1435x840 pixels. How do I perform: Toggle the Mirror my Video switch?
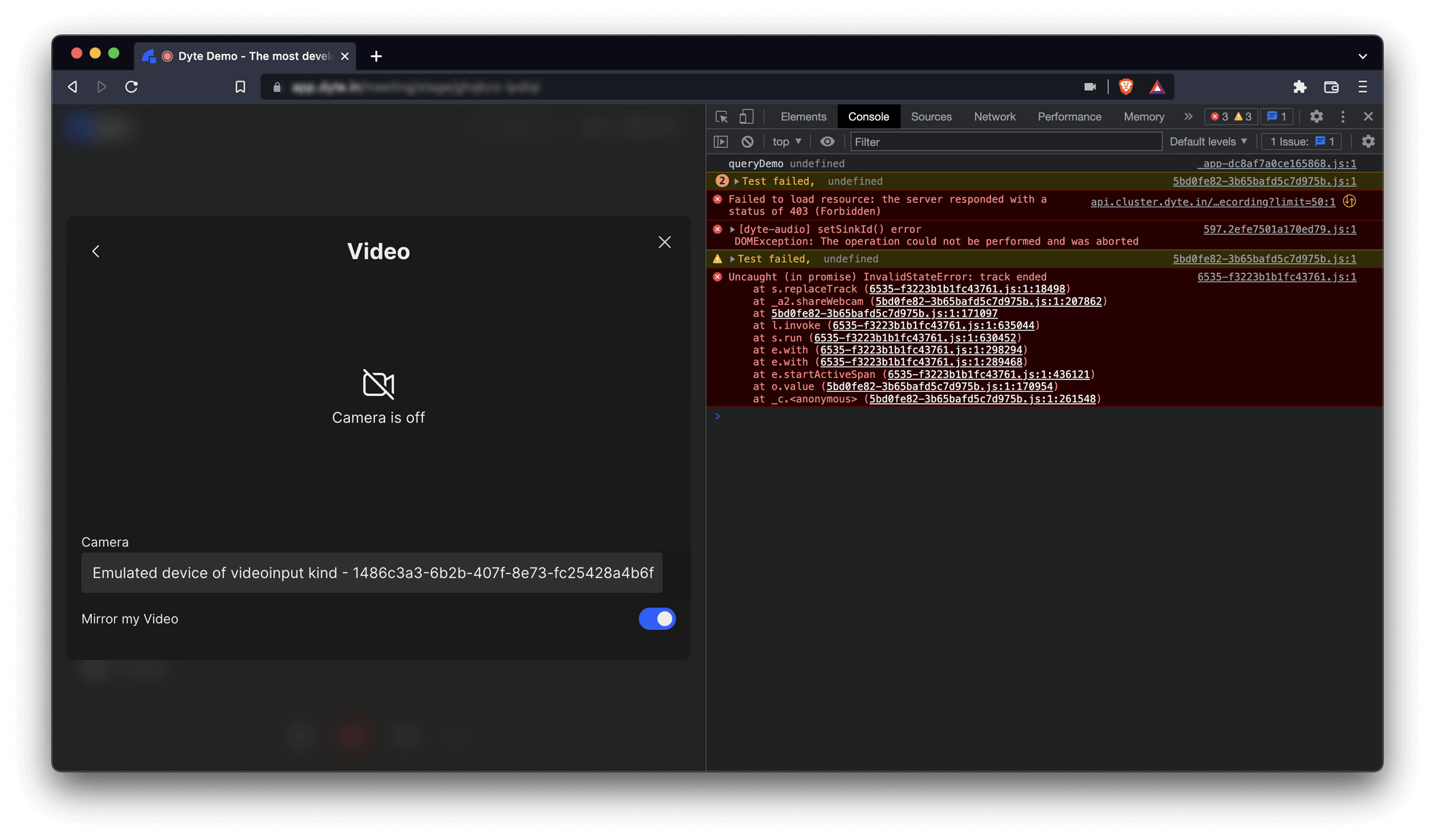[x=657, y=618]
